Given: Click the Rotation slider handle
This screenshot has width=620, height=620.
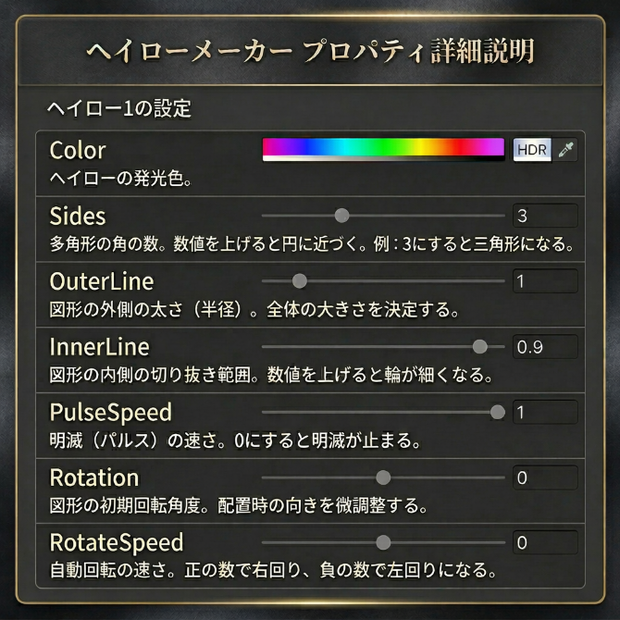Looking at the screenshot, I should (x=383, y=478).
